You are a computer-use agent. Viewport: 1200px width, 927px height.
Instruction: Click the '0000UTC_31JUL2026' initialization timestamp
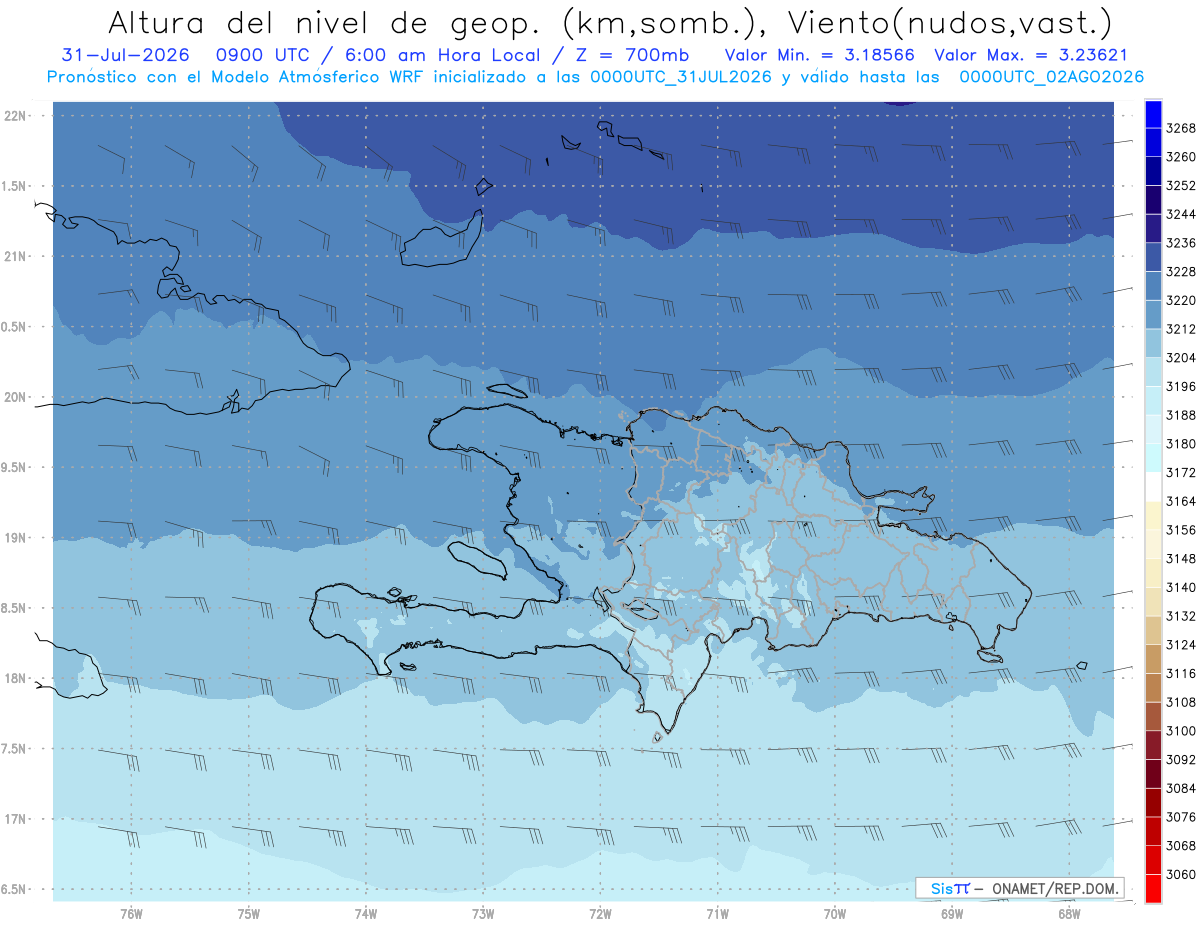[x=682, y=77]
